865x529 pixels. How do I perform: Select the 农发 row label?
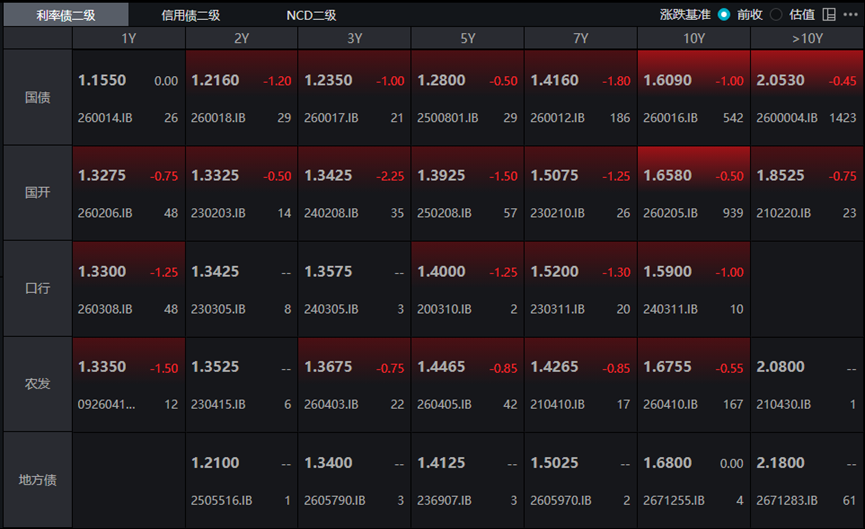pos(38,384)
